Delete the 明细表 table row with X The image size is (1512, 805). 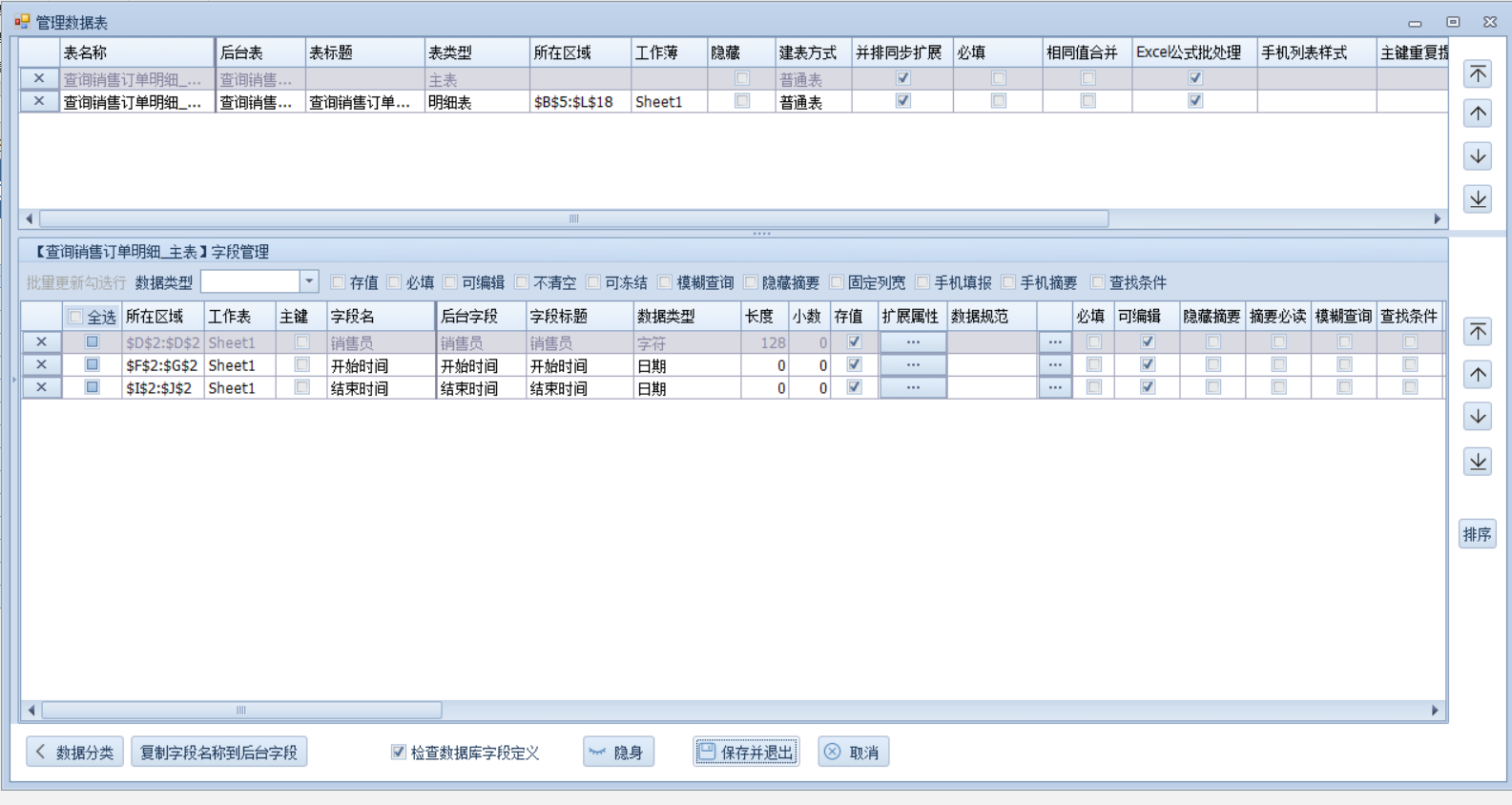[39, 102]
